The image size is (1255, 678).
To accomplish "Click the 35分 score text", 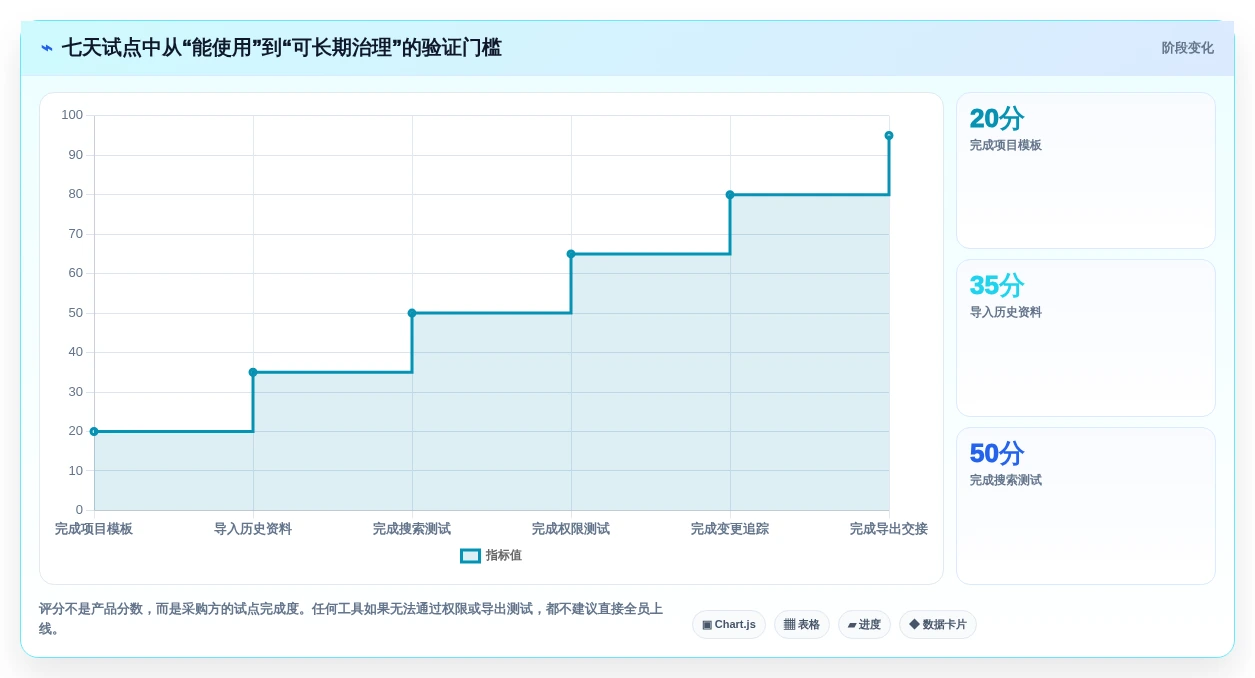I will pos(996,286).
